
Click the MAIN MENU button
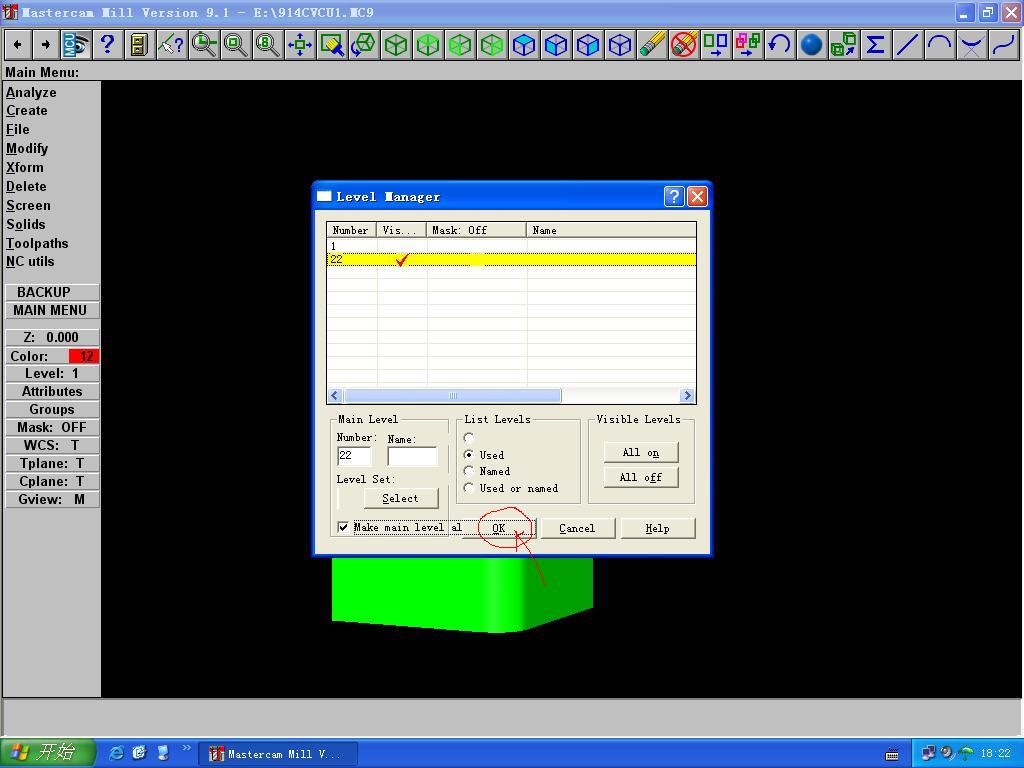(51, 310)
